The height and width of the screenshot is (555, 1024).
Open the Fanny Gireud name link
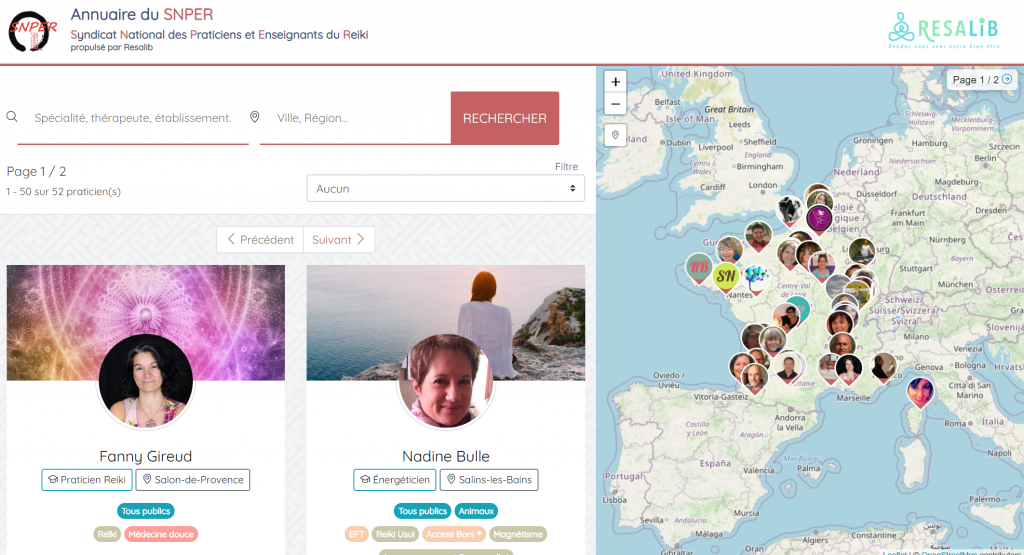pos(146,456)
